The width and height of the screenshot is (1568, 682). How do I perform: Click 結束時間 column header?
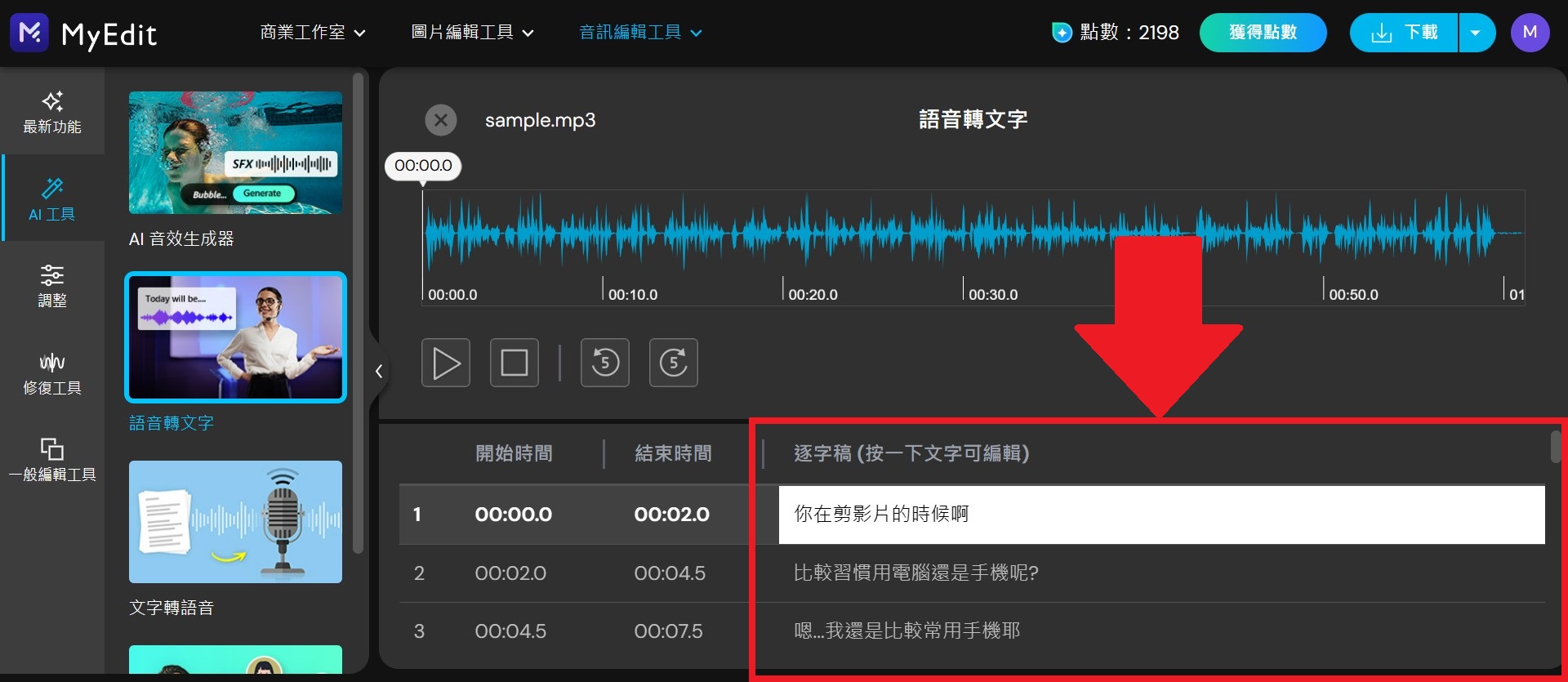click(x=673, y=453)
